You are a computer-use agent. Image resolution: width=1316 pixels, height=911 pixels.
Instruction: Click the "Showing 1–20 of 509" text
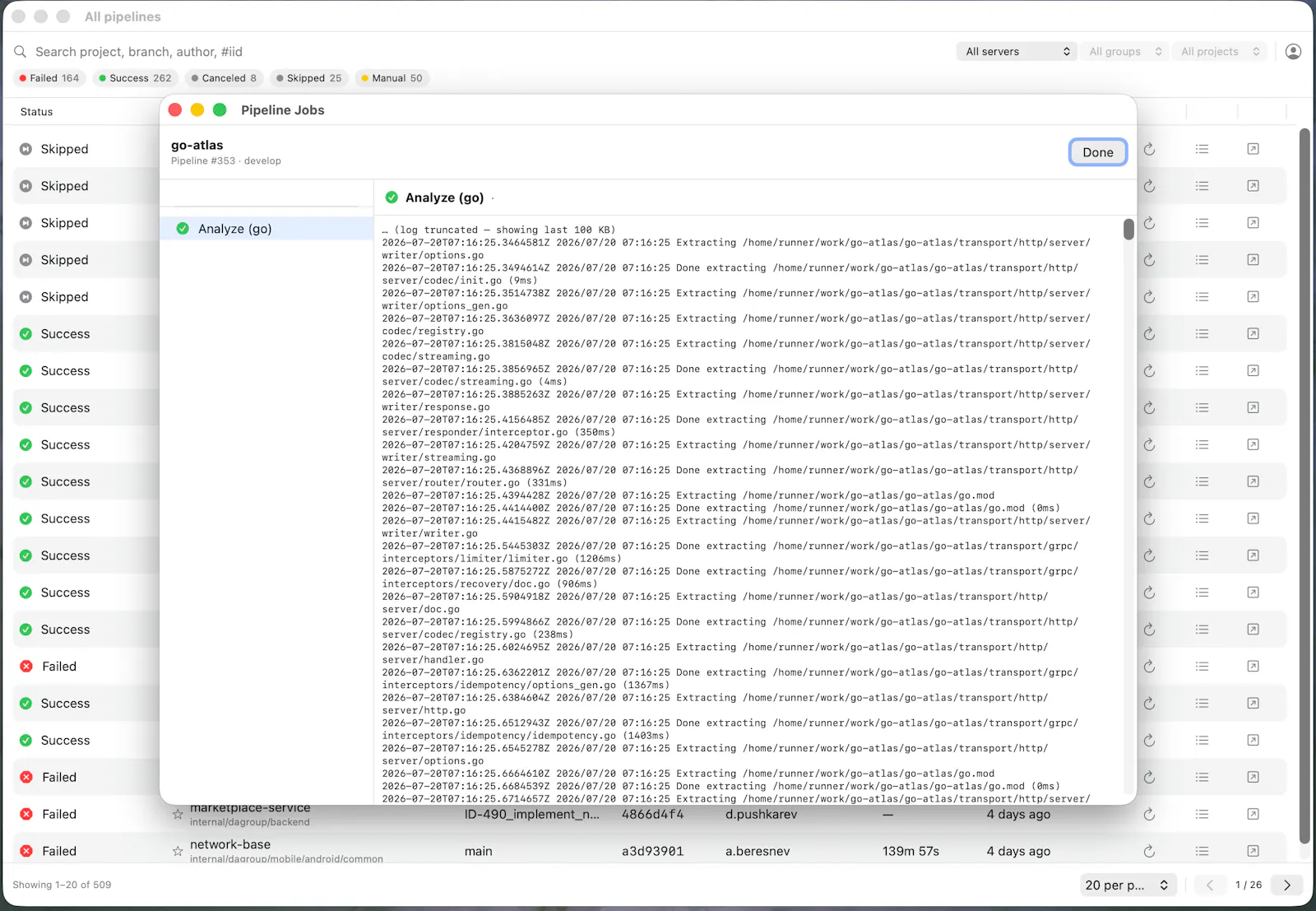click(x=62, y=885)
